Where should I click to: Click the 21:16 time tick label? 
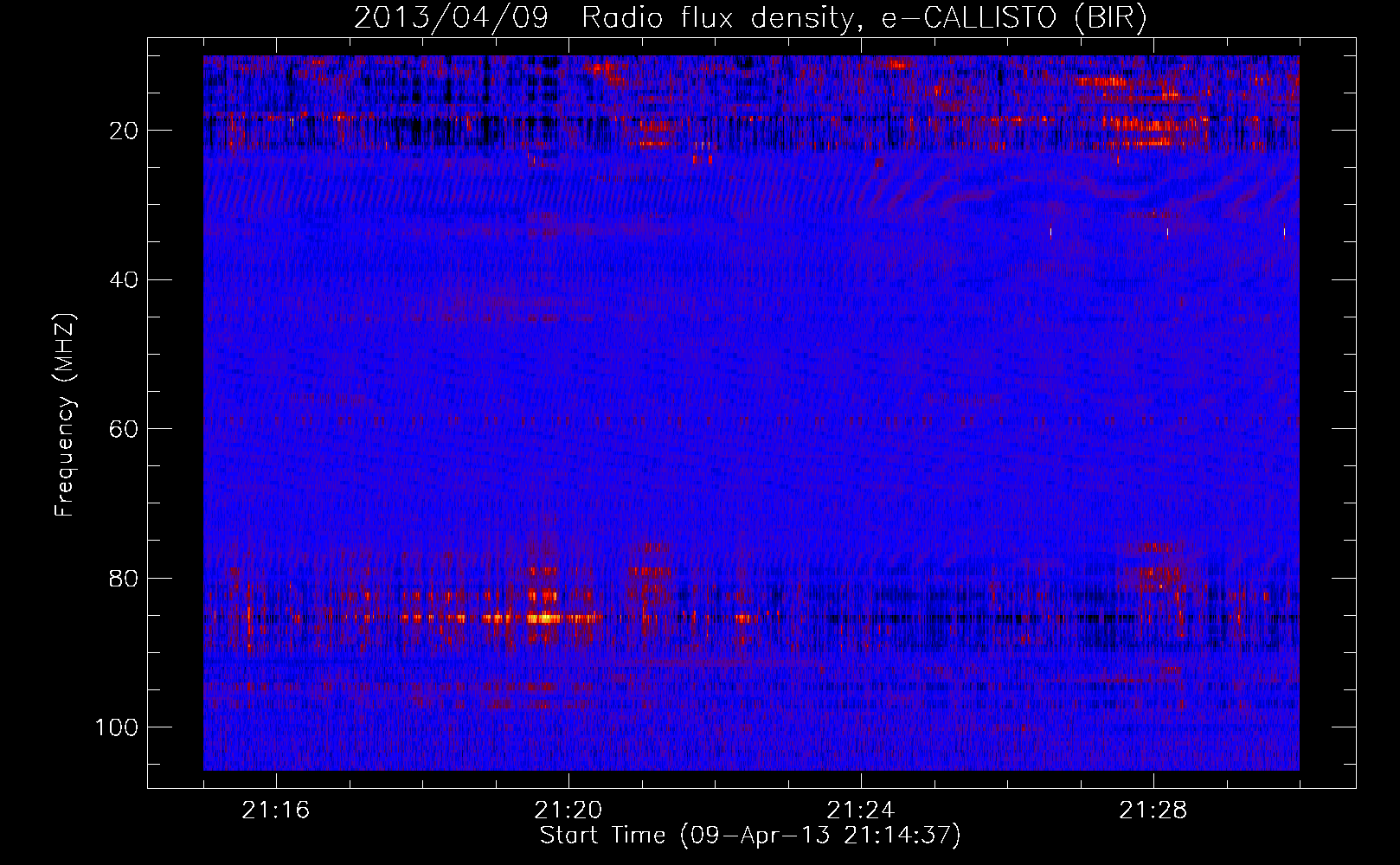tap(276, 811)
